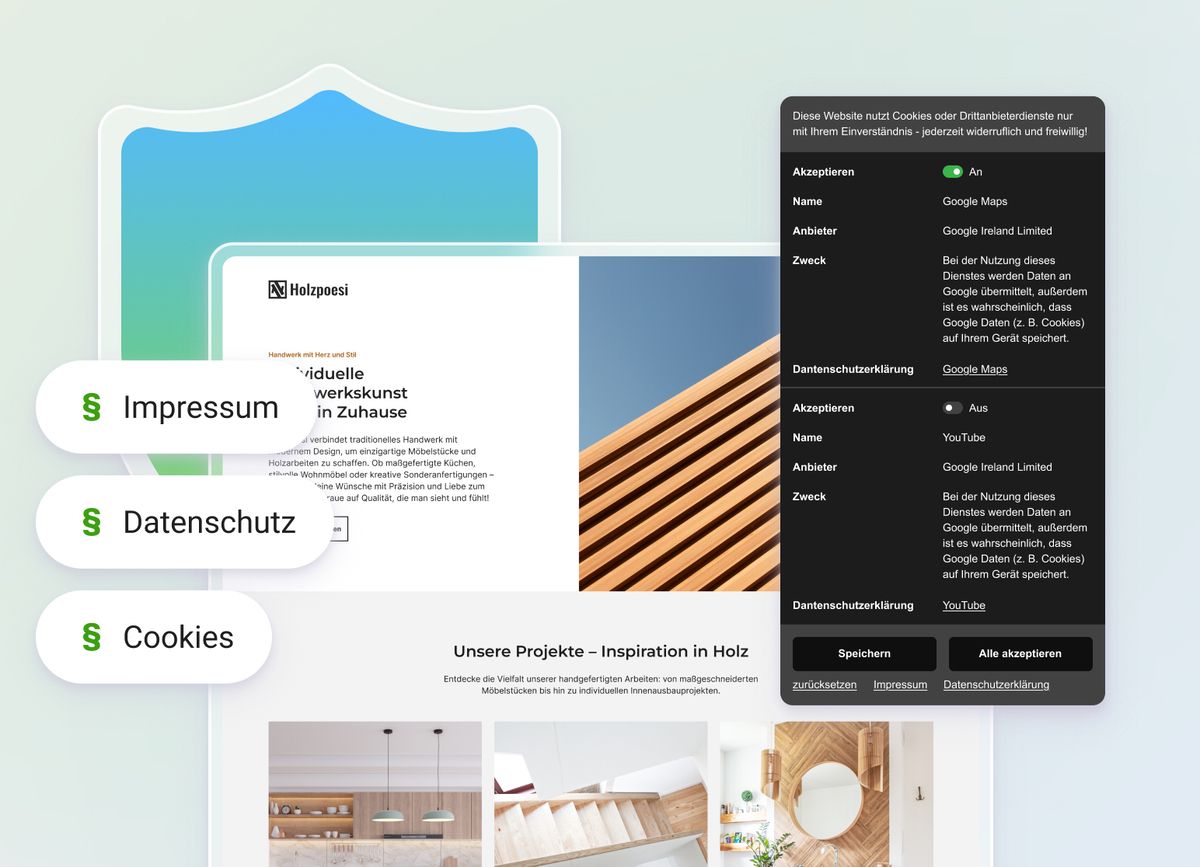Select the Cookies pill
1200x867 pixels.
coord(154,637)
